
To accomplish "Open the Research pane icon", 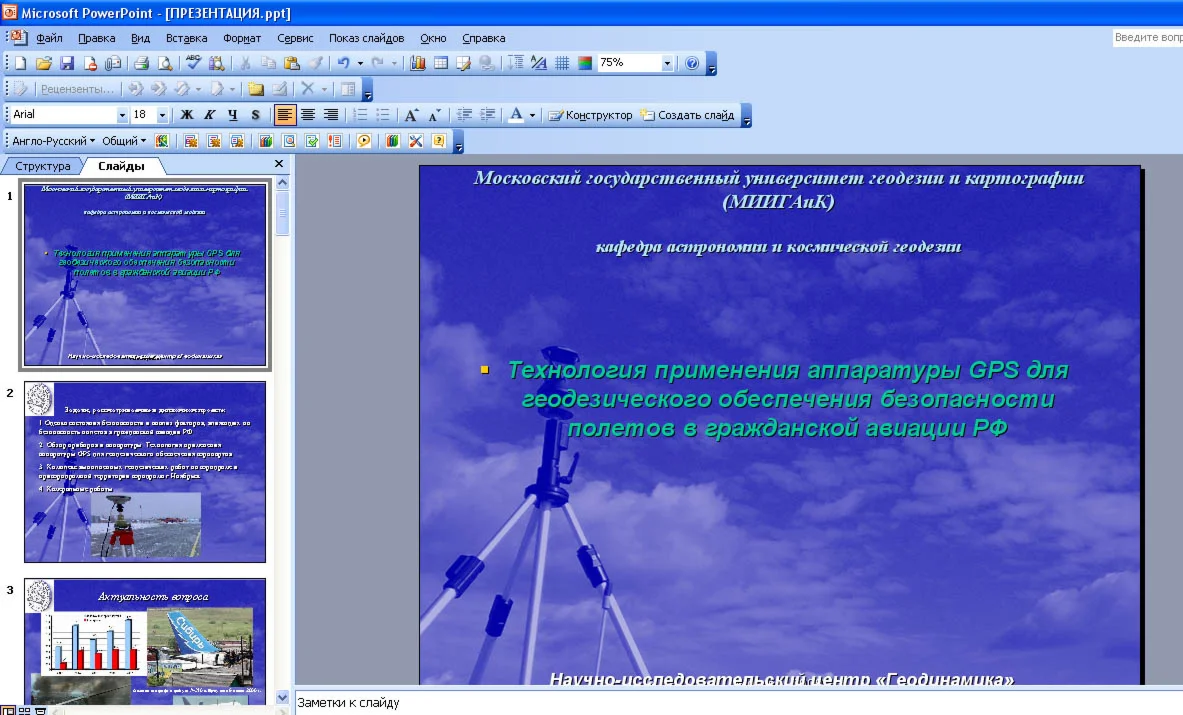I will tap(217, 63).
